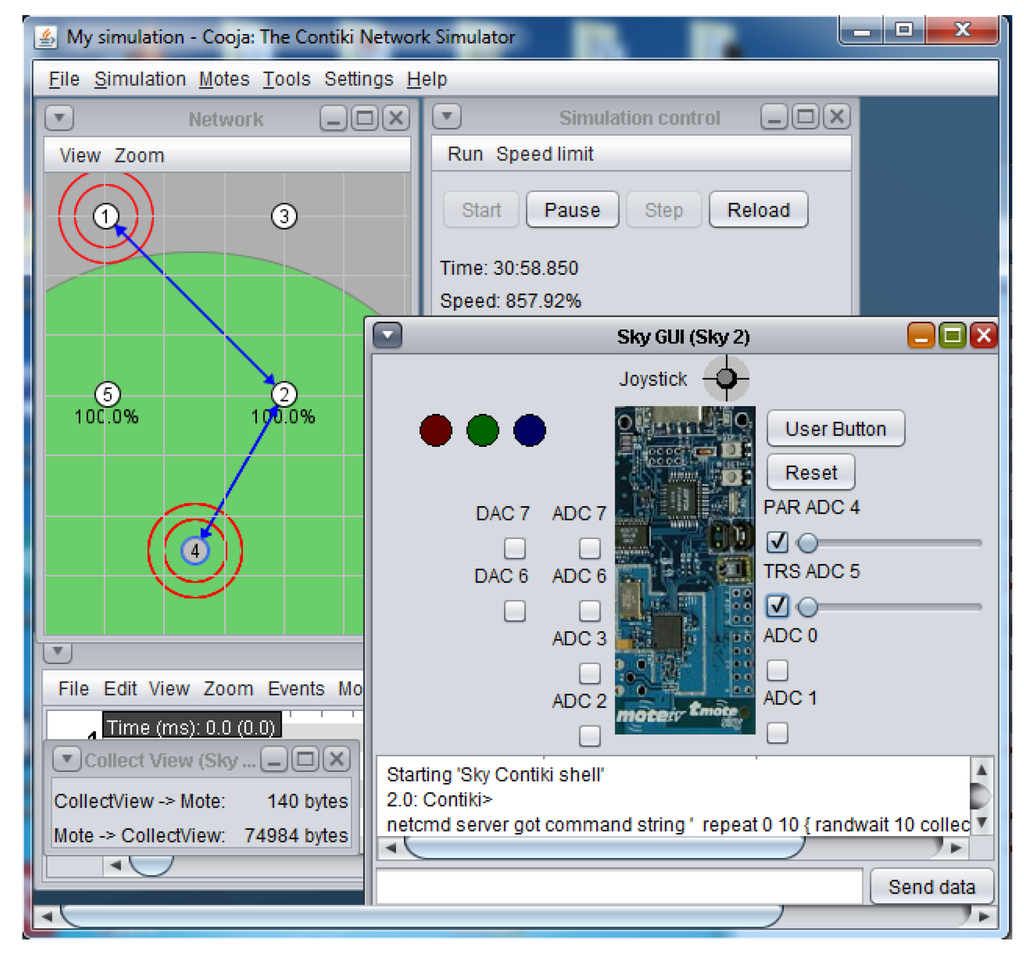Click the Joystick control icon
The image size is (1024, 954).
click(x=726, y=378)
